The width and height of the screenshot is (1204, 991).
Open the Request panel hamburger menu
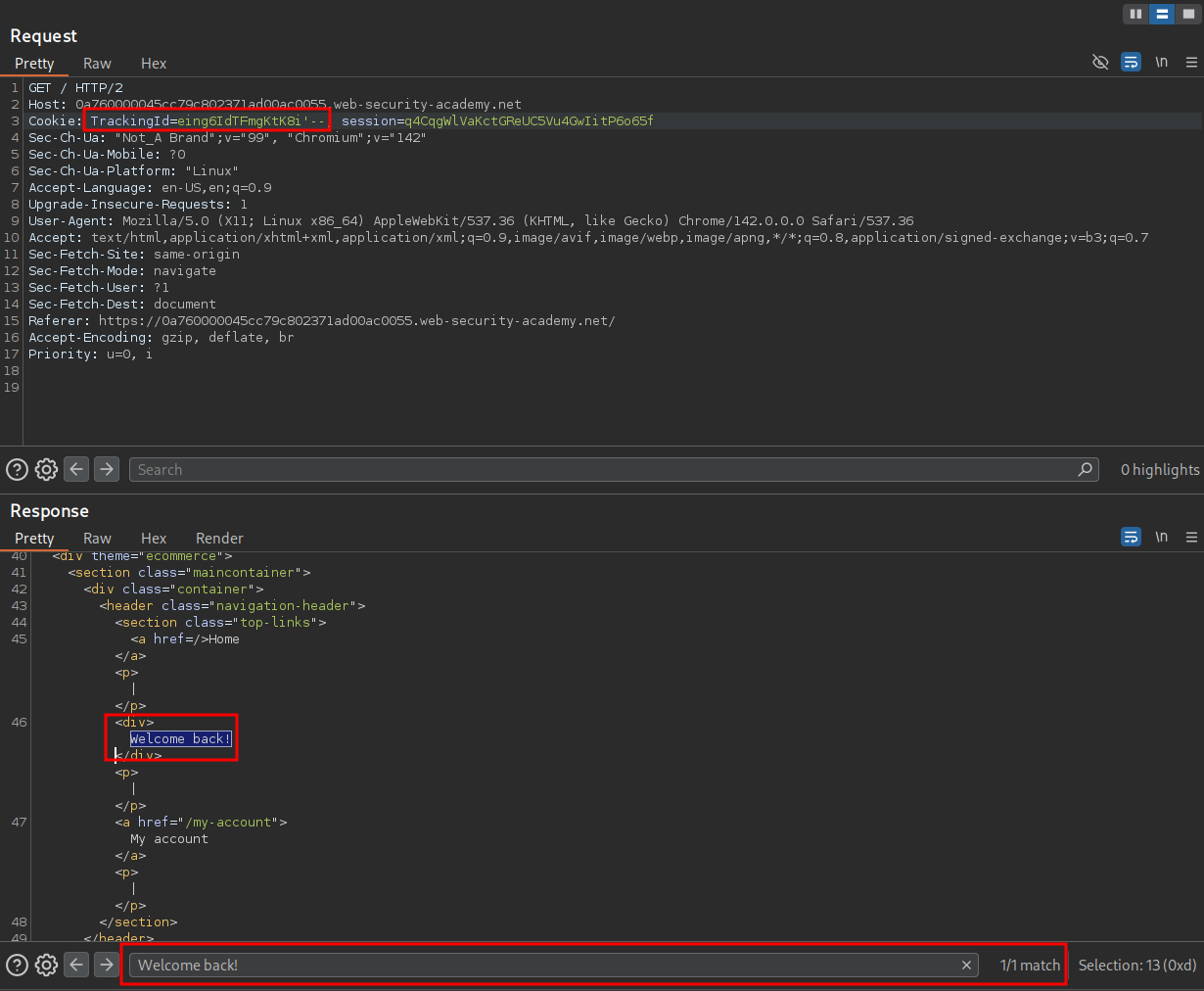pyautogui.click(x=1191, y=63)
